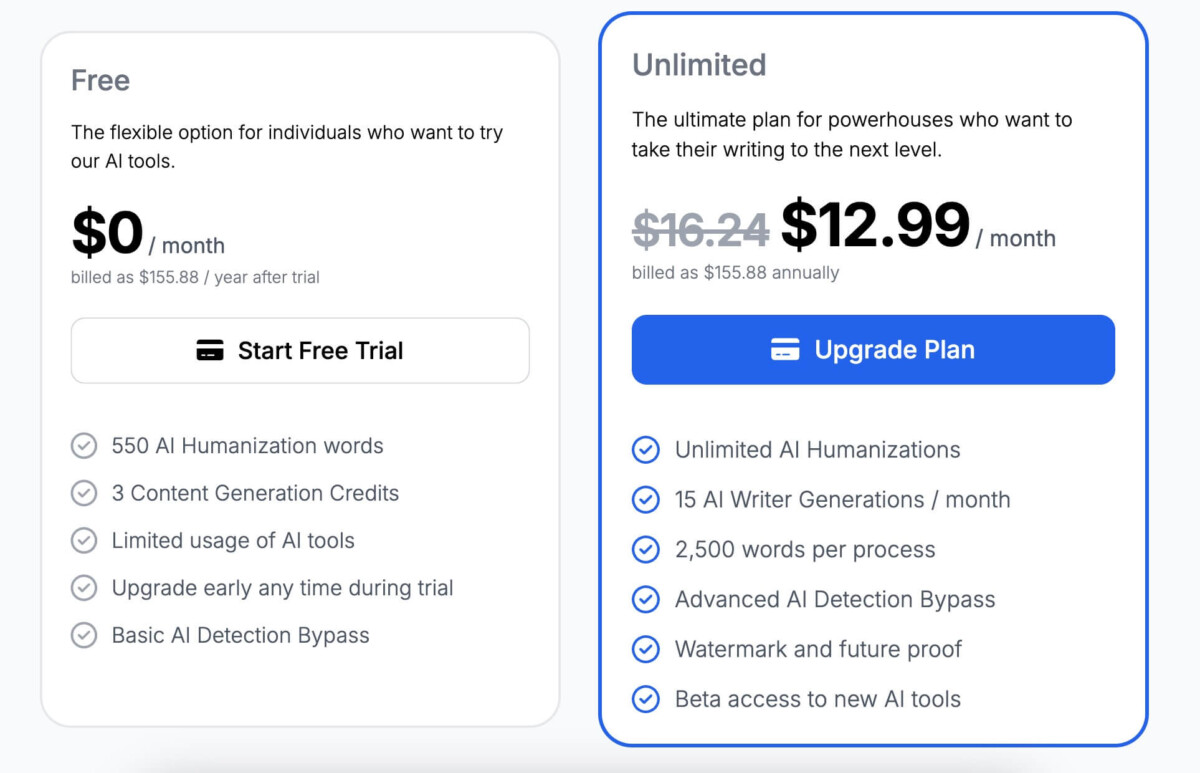The image size is (1200, 773).
Task: Select the Free plan heading
Action: click(x=100, y=80)
